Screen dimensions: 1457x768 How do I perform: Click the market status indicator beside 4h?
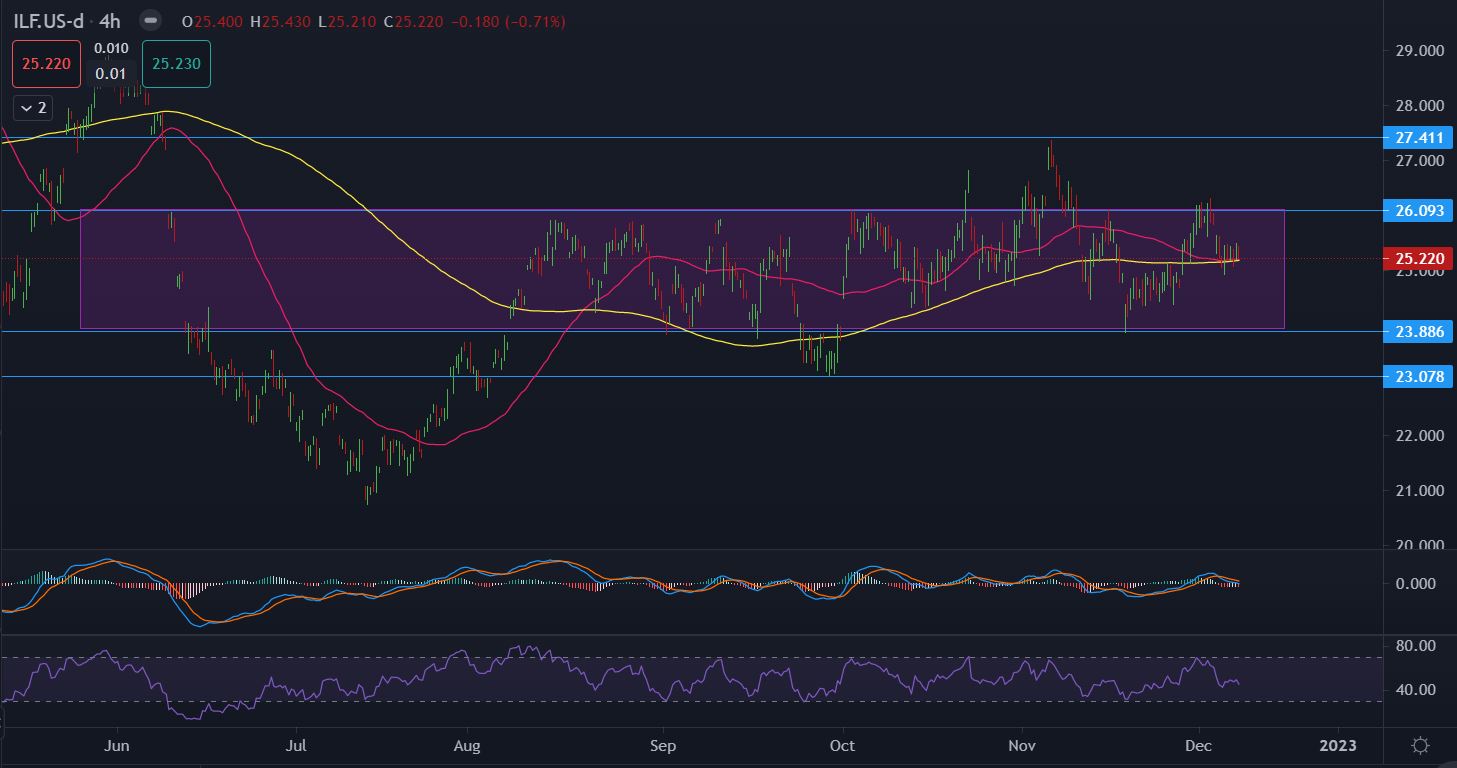(x=150, y=20)
